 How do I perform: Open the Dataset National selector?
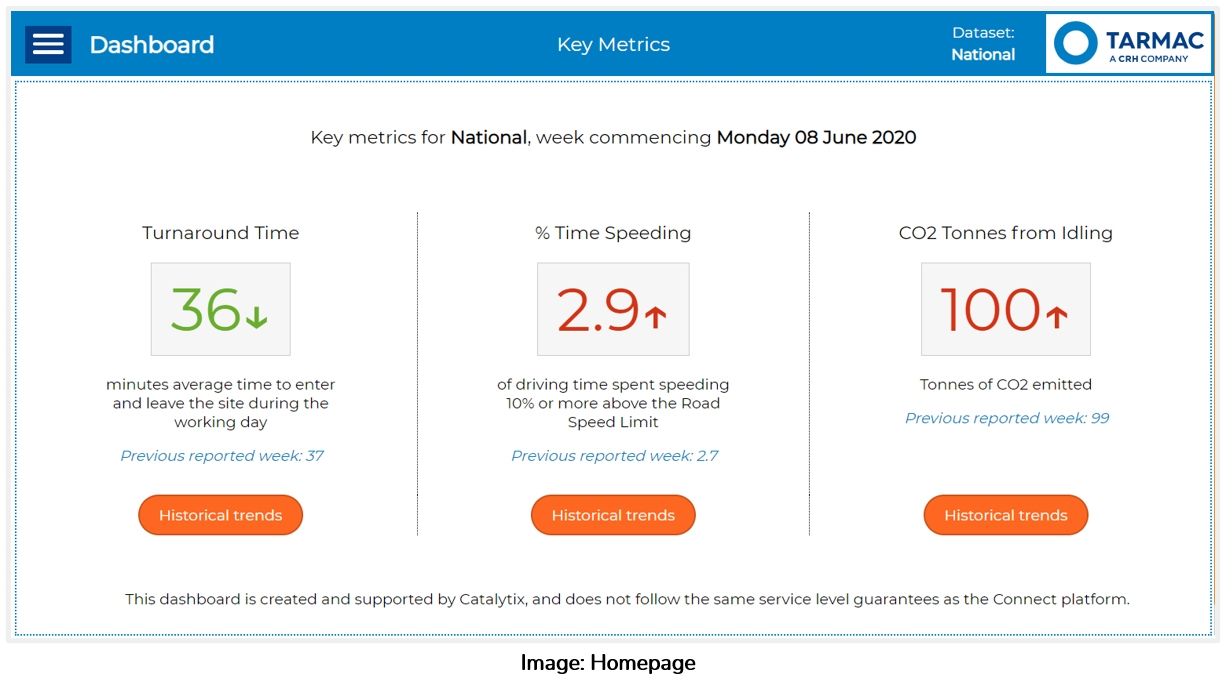click(982, 45)
